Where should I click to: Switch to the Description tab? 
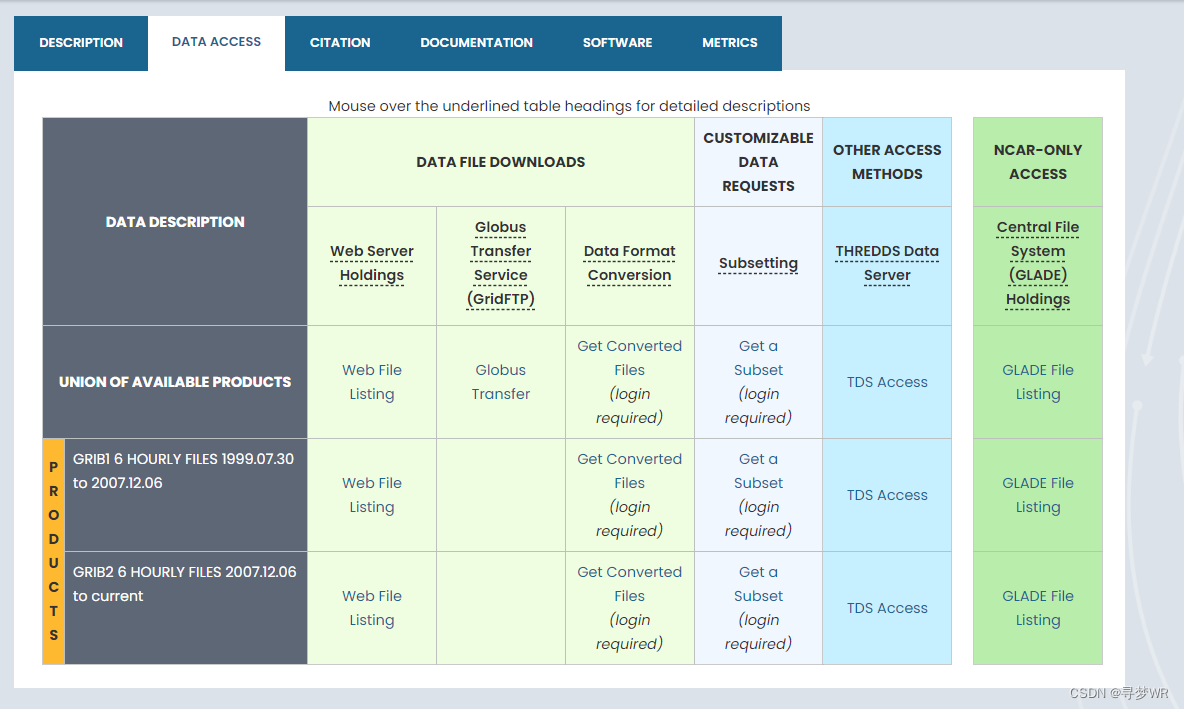coord(81,43)
